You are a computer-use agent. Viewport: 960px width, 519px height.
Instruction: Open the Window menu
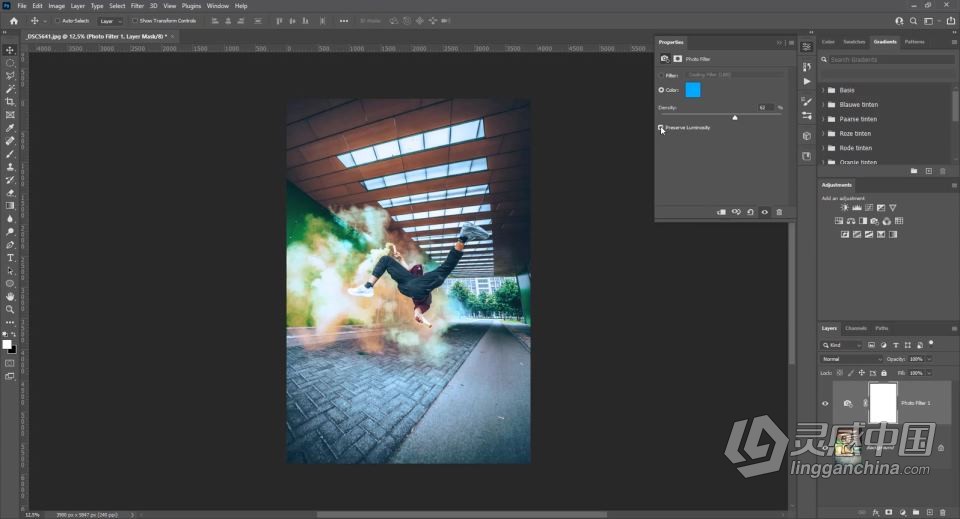tap(217, 6)
